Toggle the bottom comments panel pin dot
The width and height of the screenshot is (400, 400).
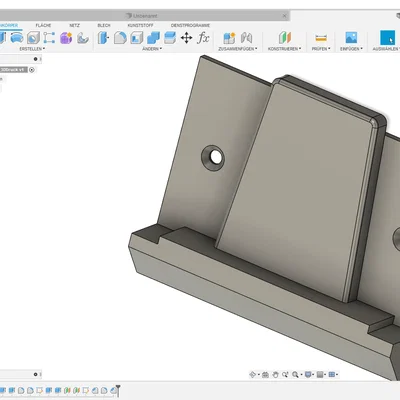coord(35,374)
